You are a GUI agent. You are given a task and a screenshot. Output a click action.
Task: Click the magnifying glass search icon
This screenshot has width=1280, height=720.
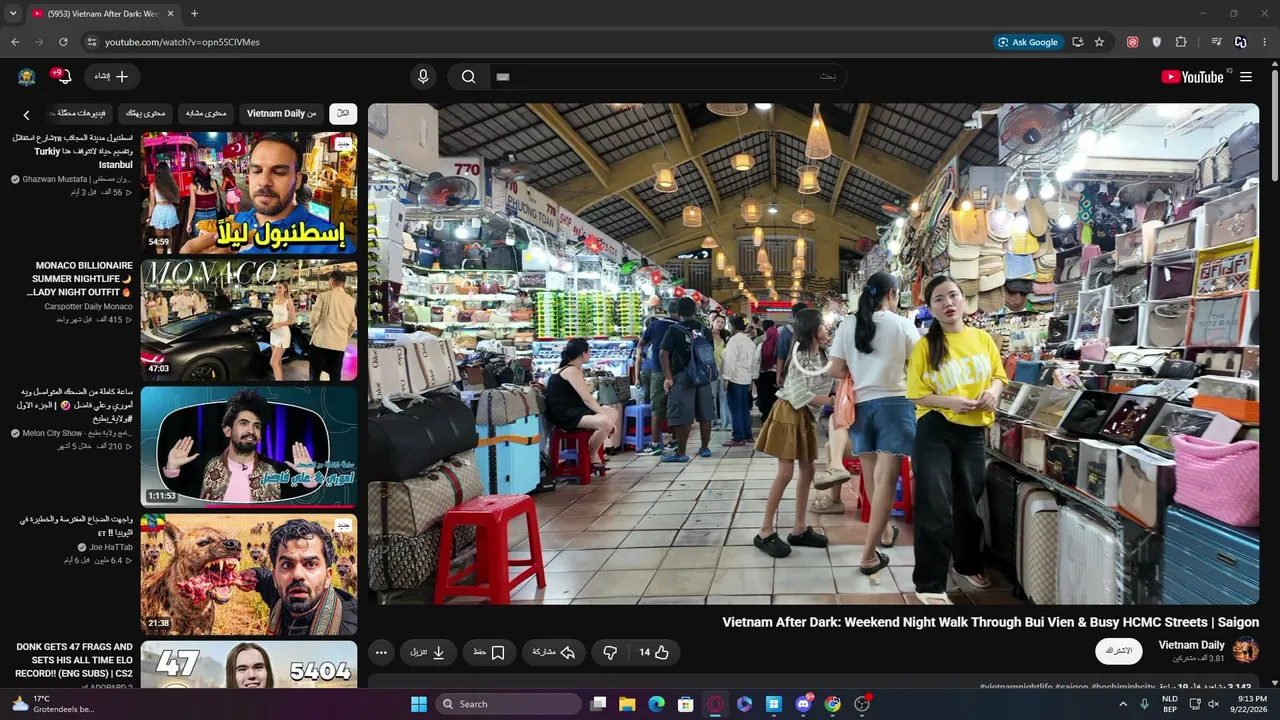click(x=468, y=77)
